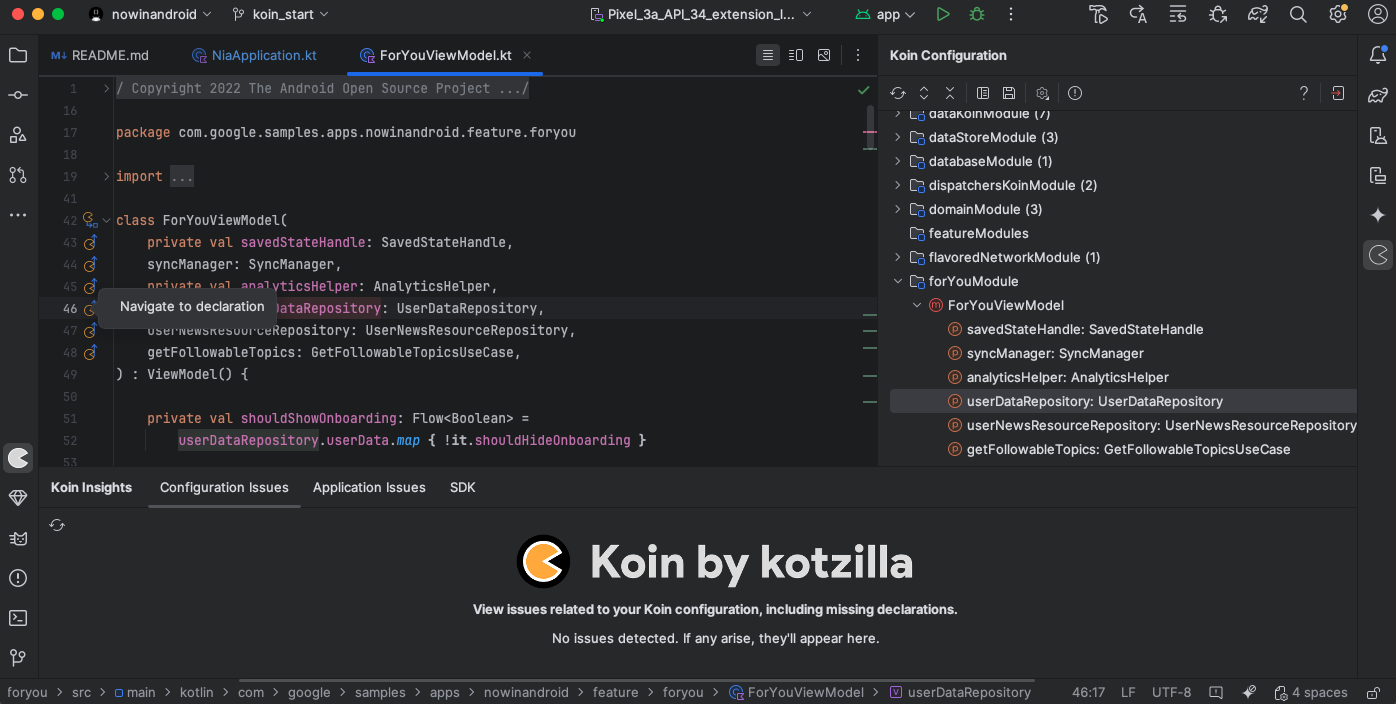Expand the dataStoreModule tree node
The image size is (1396, 704).
898,137
